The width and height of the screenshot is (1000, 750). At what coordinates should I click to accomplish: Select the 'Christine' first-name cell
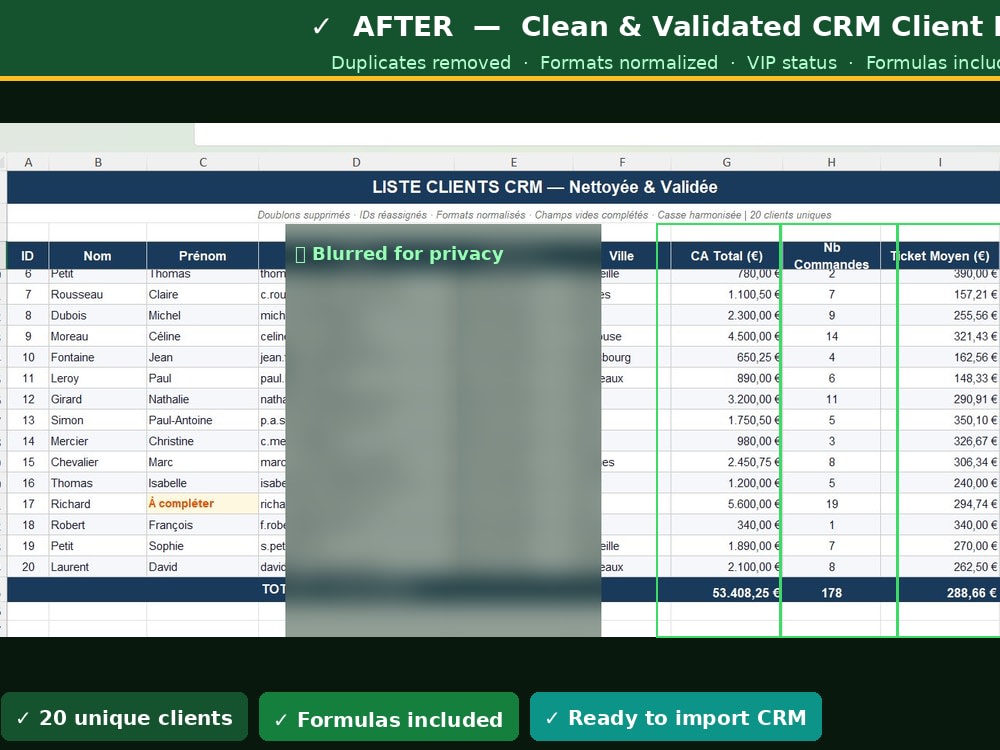point(203,441)
